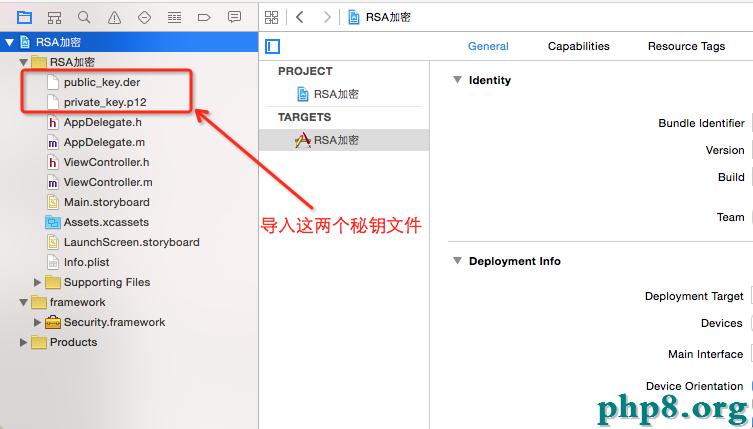Open the Breakpoint navigator icon
The image size is (753, 429).
pyautogui.click(x=204, y=18)
